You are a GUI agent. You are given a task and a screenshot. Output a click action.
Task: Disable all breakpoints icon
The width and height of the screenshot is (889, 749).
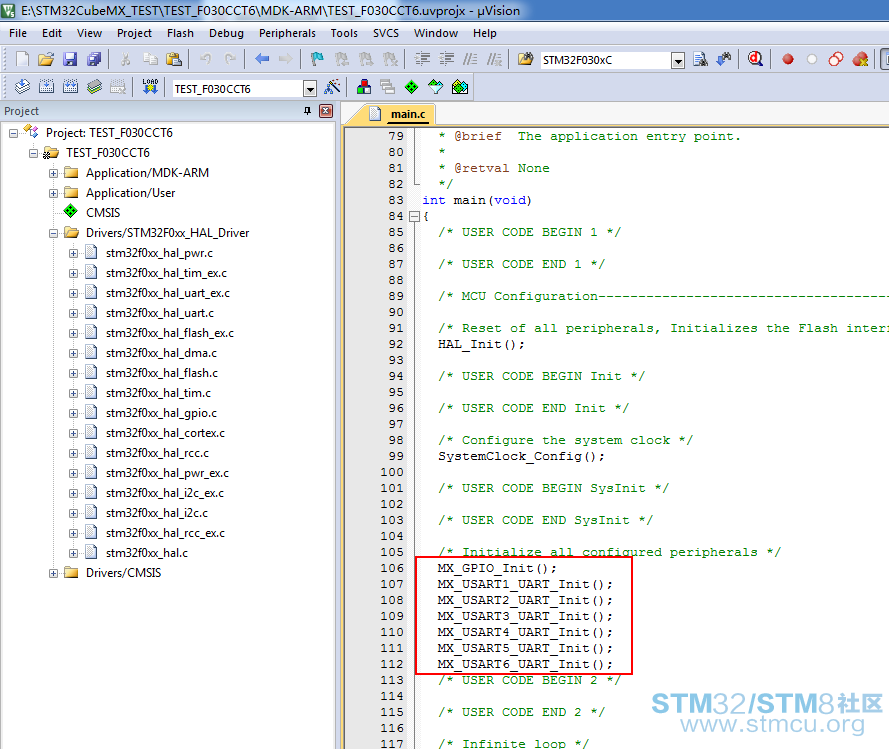[836, 59]
